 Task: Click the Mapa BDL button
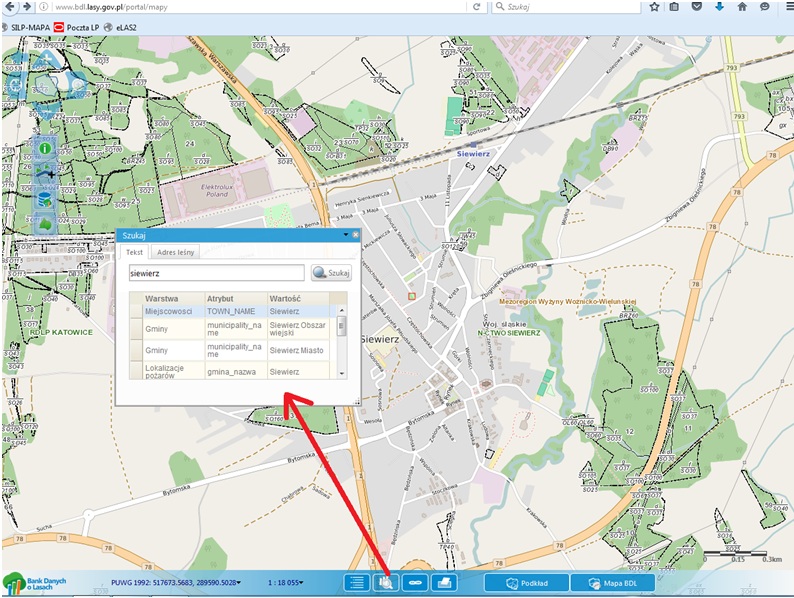(613, 582)
